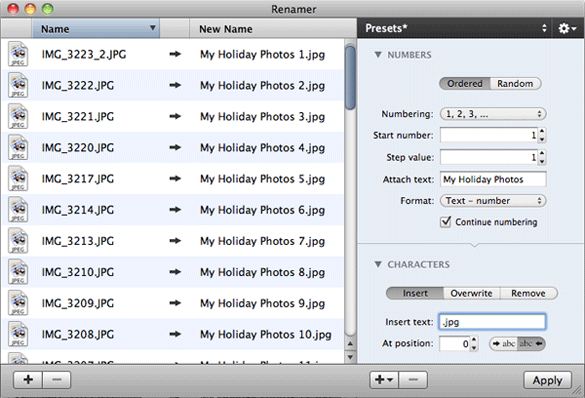The height and width of the screenshot is (398, 585).
Task: Click JPEG file icon for IMG_3217.JPG
Action: click(x=18, y=179)
